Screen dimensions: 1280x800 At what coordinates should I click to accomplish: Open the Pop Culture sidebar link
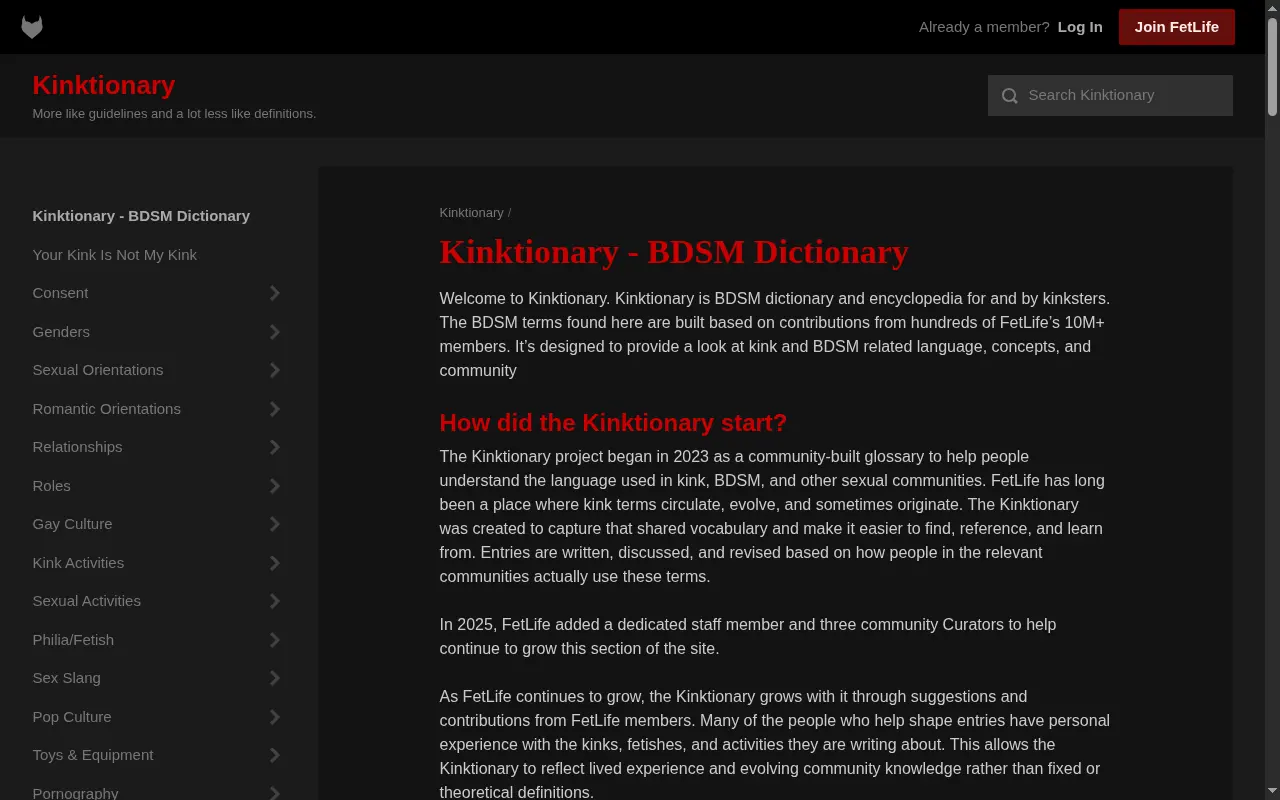click(72, 717)
